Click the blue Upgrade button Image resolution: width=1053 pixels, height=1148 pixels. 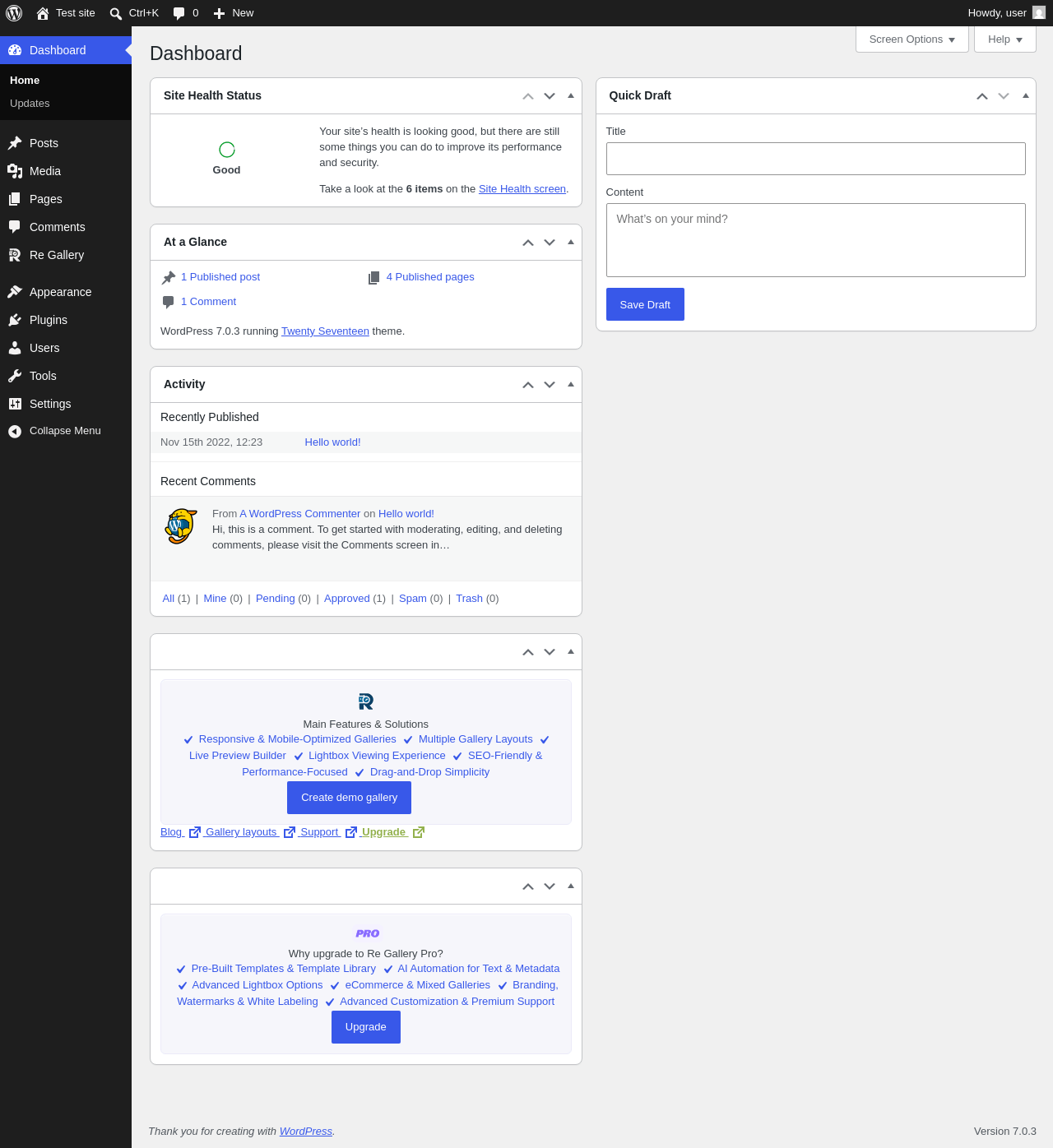coord(366,1027)
